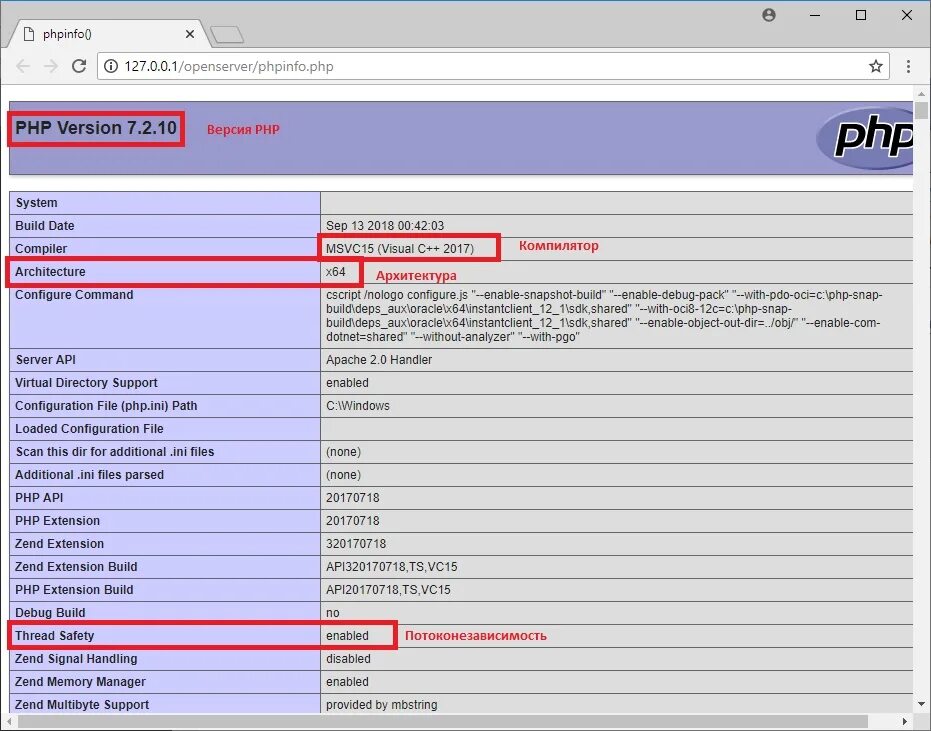Click the address bar URL field

(x=493, y=66)
